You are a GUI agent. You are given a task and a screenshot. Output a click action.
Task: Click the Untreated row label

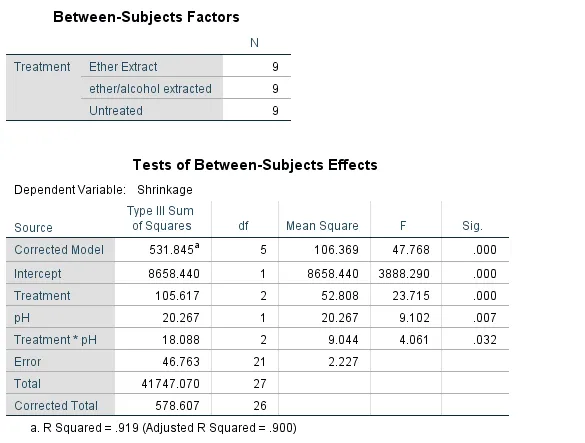click(x=116, y=111)
